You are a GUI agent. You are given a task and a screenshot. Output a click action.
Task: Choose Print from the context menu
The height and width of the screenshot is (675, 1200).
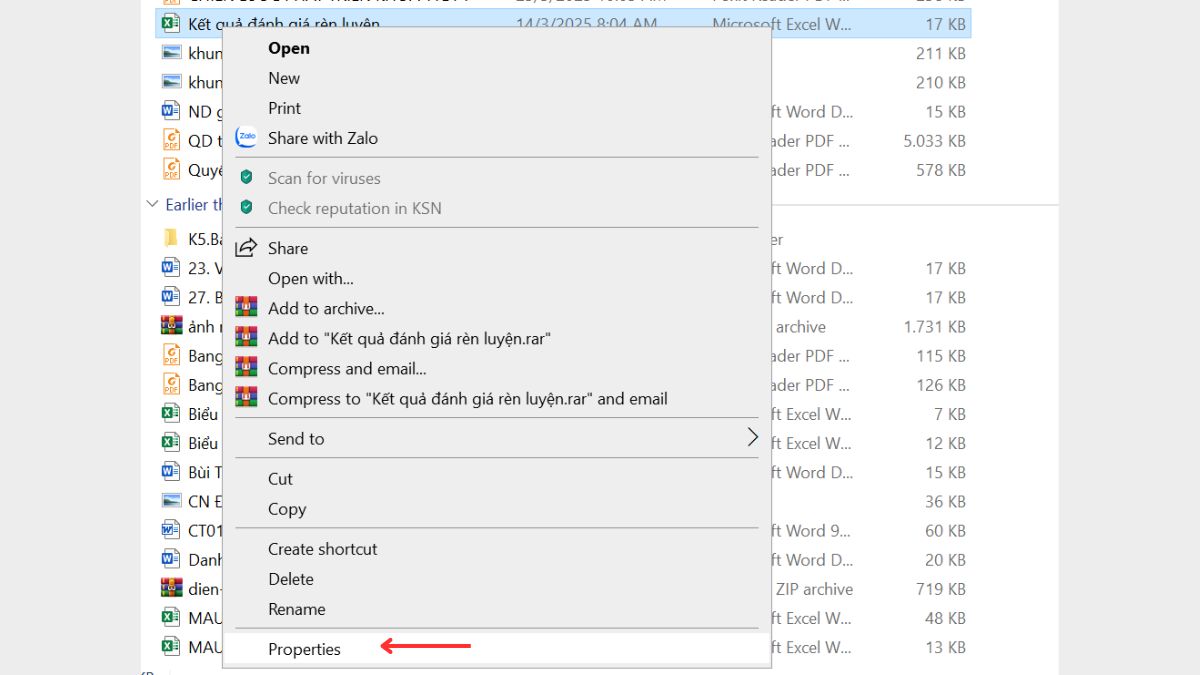point(284,108)
